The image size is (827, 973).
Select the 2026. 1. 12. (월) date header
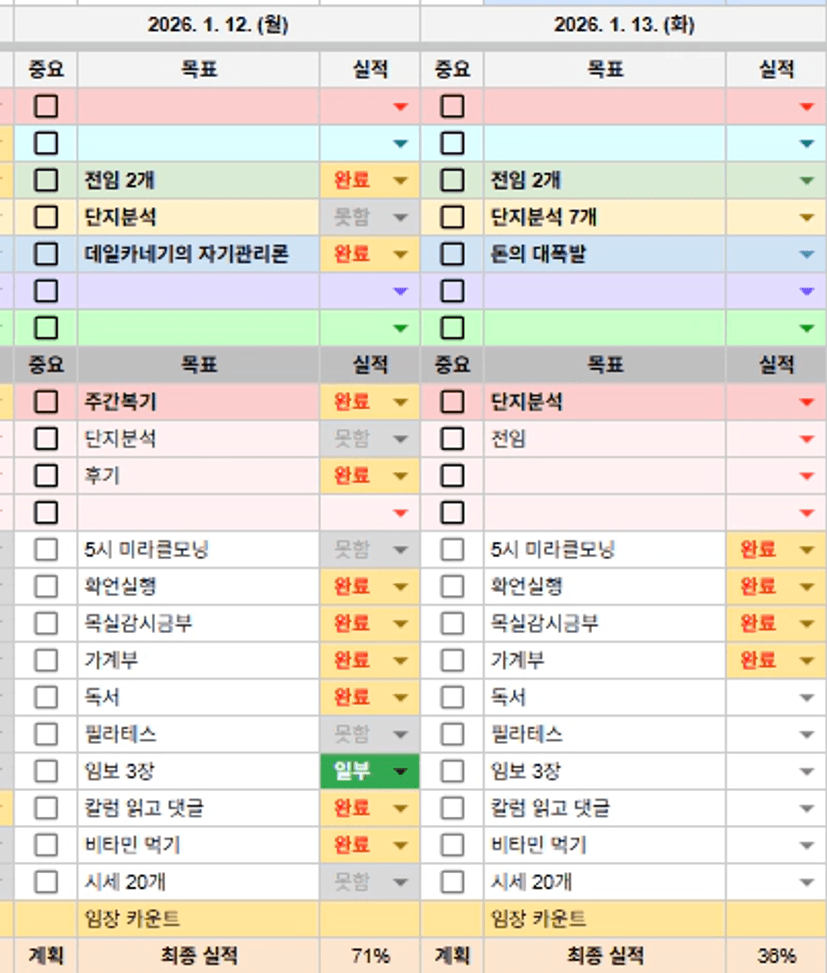pos(217,26)
